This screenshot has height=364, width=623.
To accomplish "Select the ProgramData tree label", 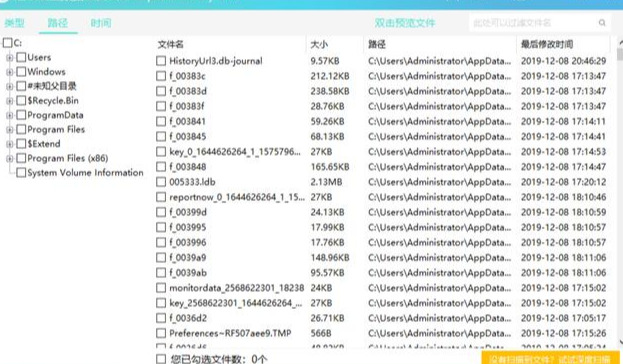I will tap(55, 115).
